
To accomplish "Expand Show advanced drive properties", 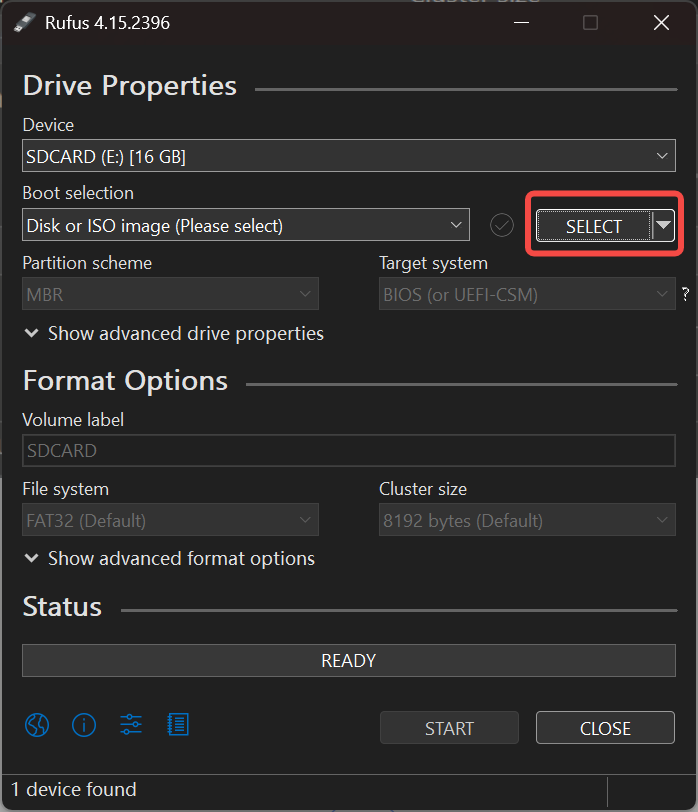I will [x=174, y=334].
